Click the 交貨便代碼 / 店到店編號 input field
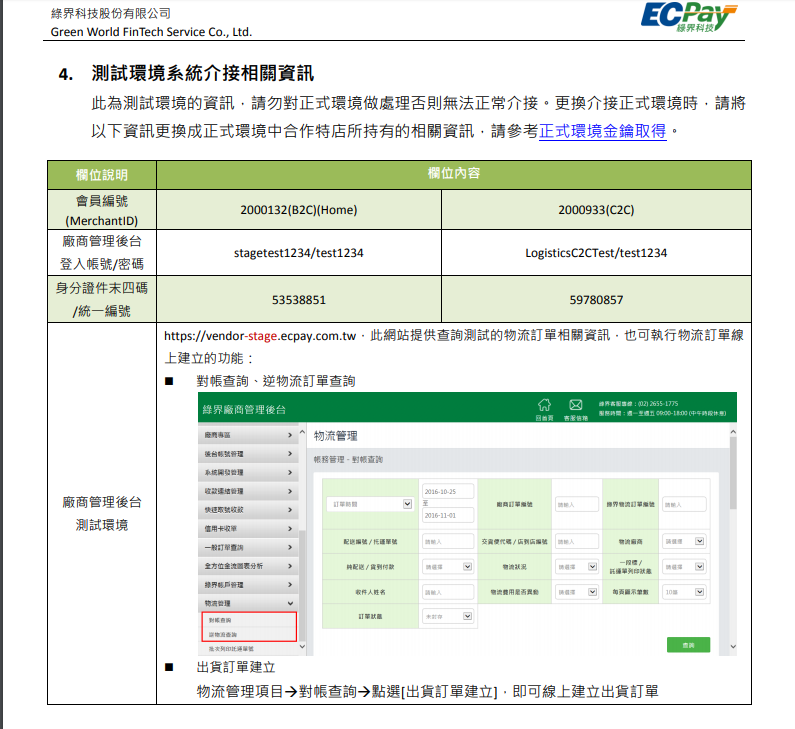This screenshot has height=729, width=795. (576, 541)
